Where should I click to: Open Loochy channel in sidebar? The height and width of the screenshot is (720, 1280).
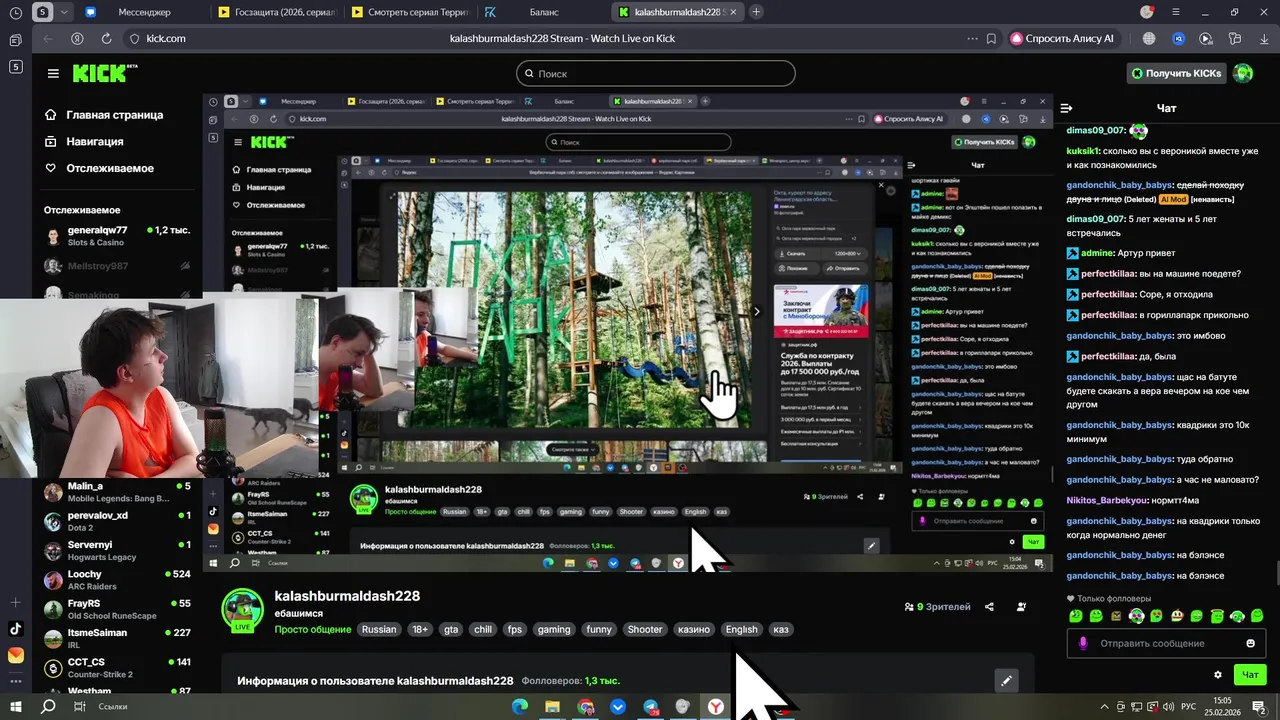[x=118, y=580]
